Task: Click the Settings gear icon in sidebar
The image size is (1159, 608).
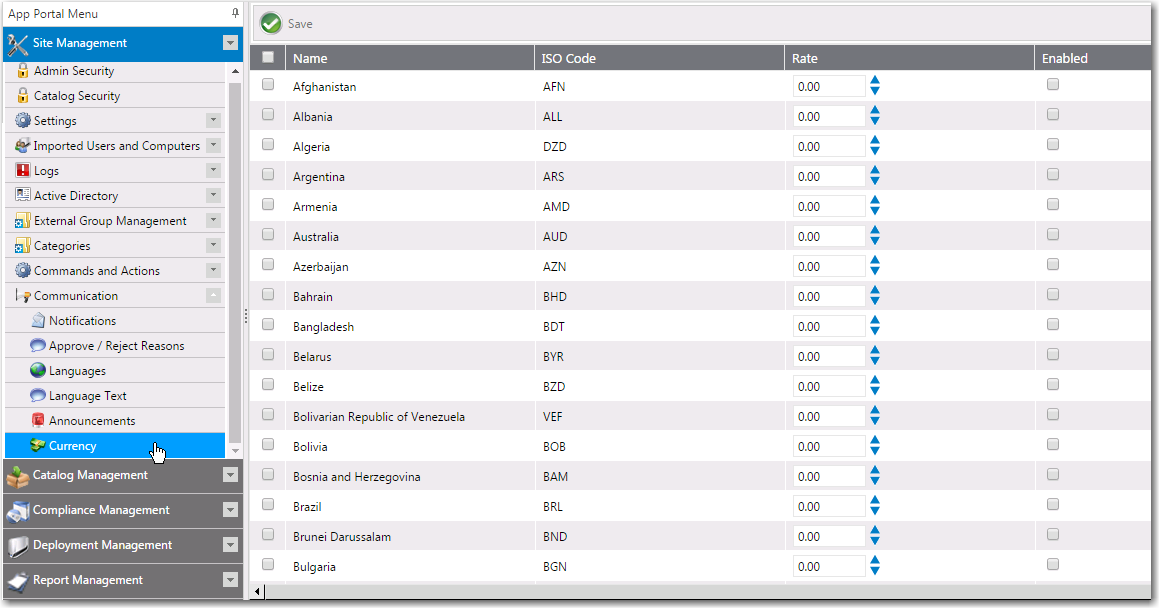Action: click(23, 121)
